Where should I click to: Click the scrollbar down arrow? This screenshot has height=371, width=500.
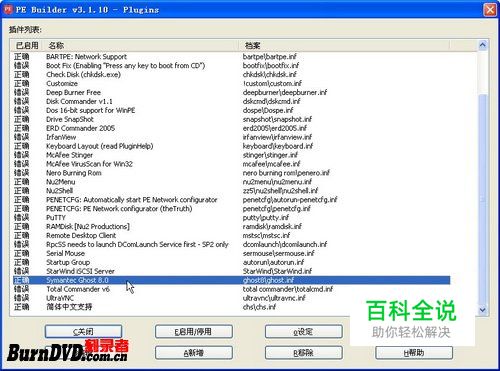pos(483,310)
